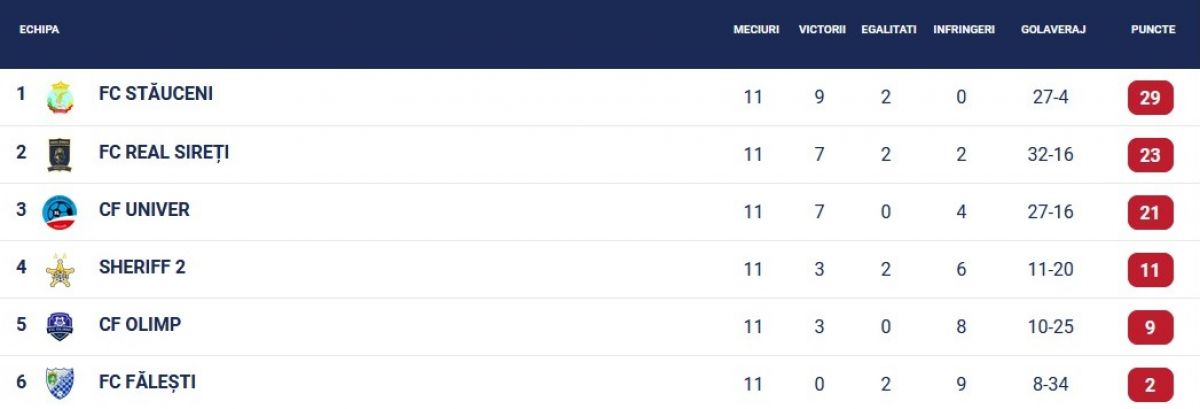Click the Puncte column header
Image resolution: width=1200 pixels, height=409 pixels.
click(x=1153, y=30)
